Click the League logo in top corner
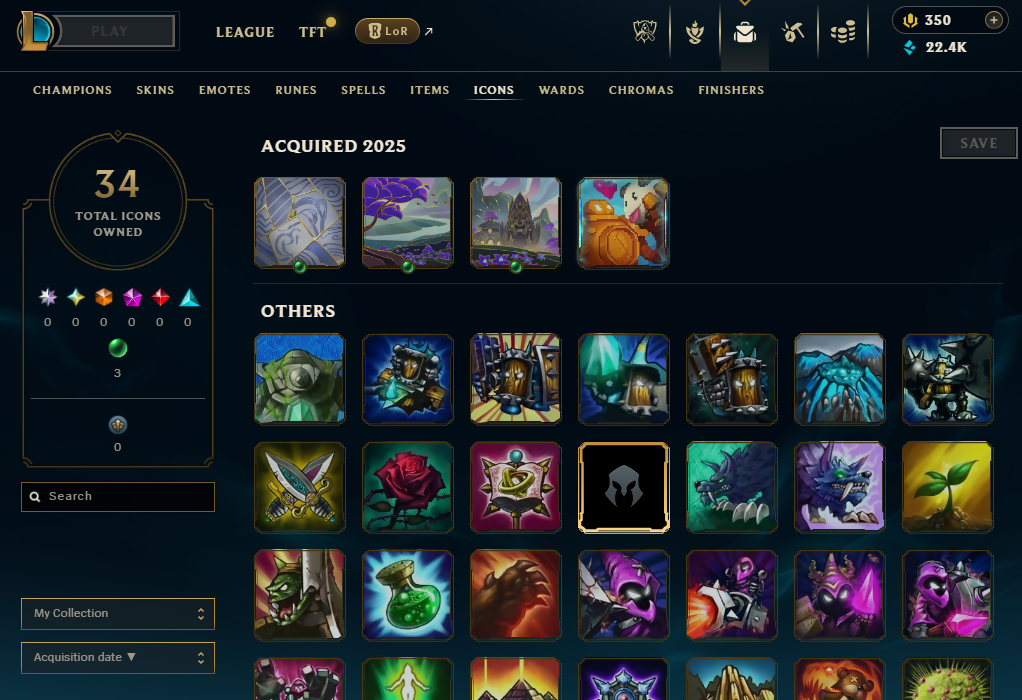The width and height of the screenshot is (1022, 700). coord(36,31)
